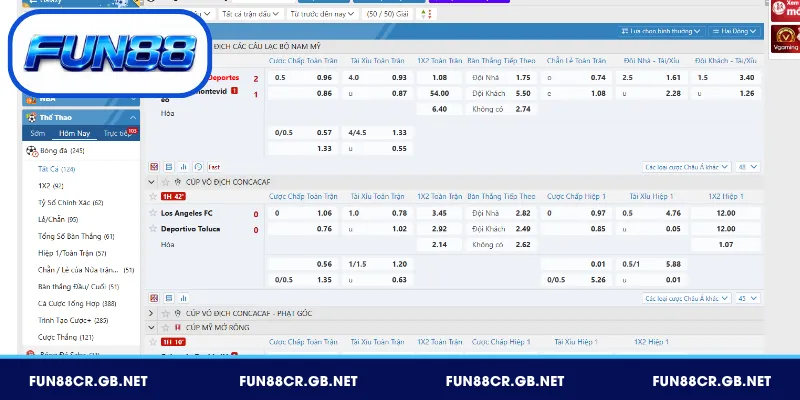Viewport: 800px width, 400px height.
Task: Select 1X2 (92) in sidebar
Action: click(51, 186)
